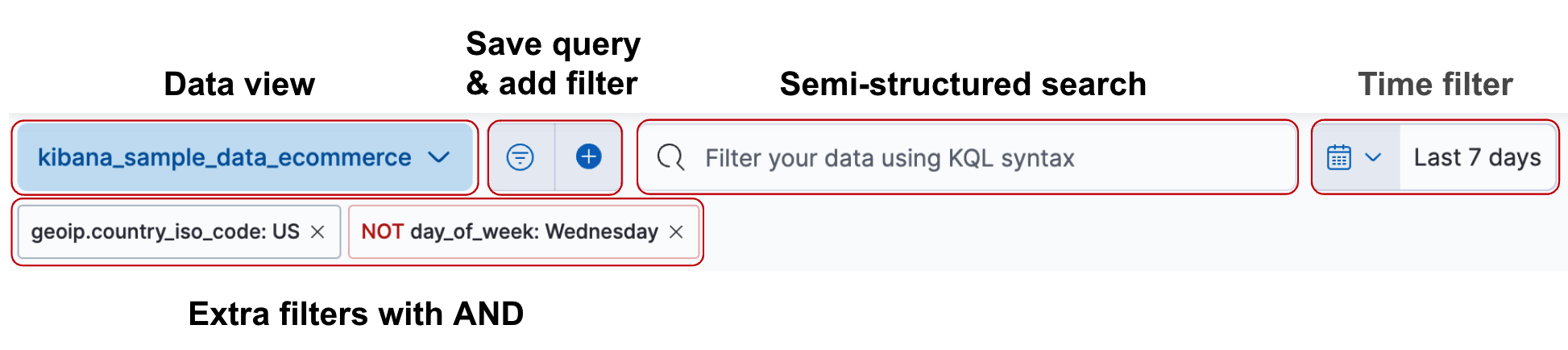The width and height of the screenshot is (1568, 350).
Task: Remove the geoip.country_iso_code: US filter
Action: click(318, 232)
